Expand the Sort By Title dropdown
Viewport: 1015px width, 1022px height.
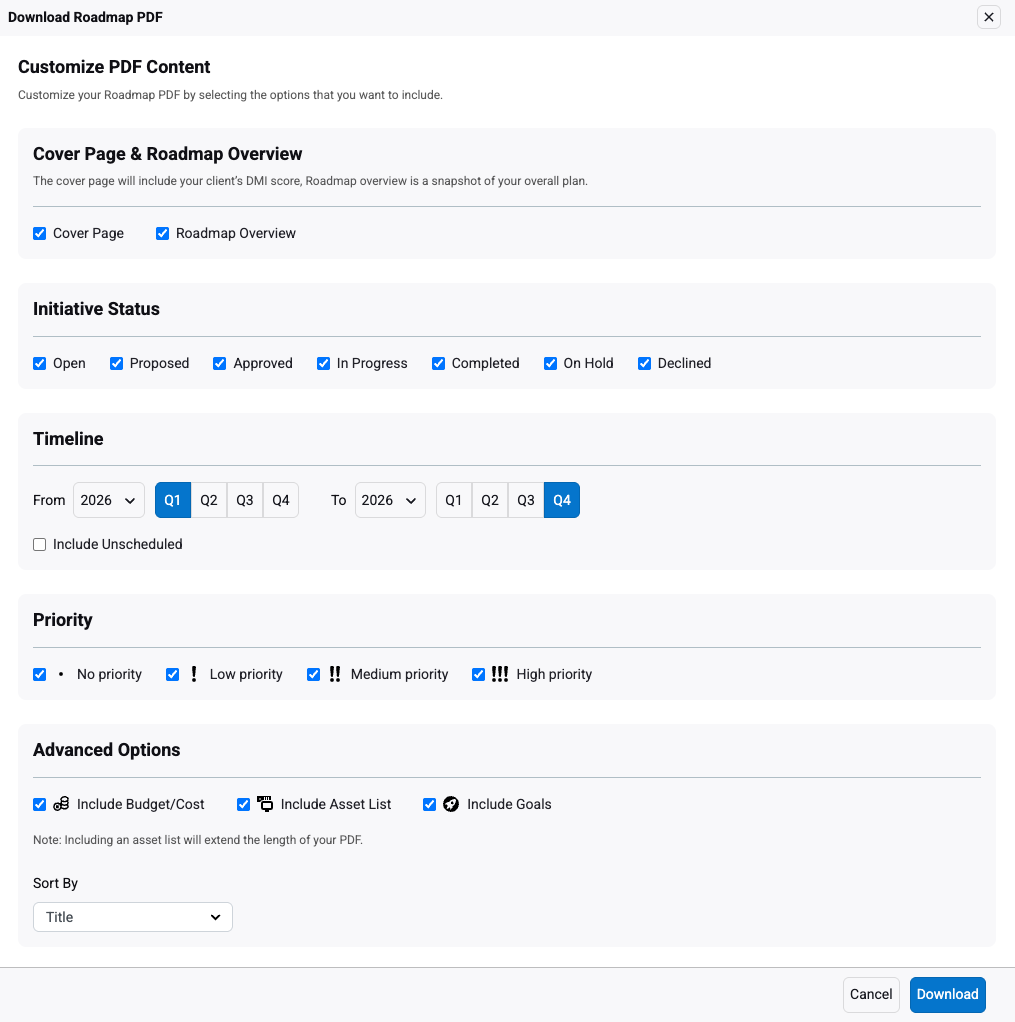click(x=133, y=917)
